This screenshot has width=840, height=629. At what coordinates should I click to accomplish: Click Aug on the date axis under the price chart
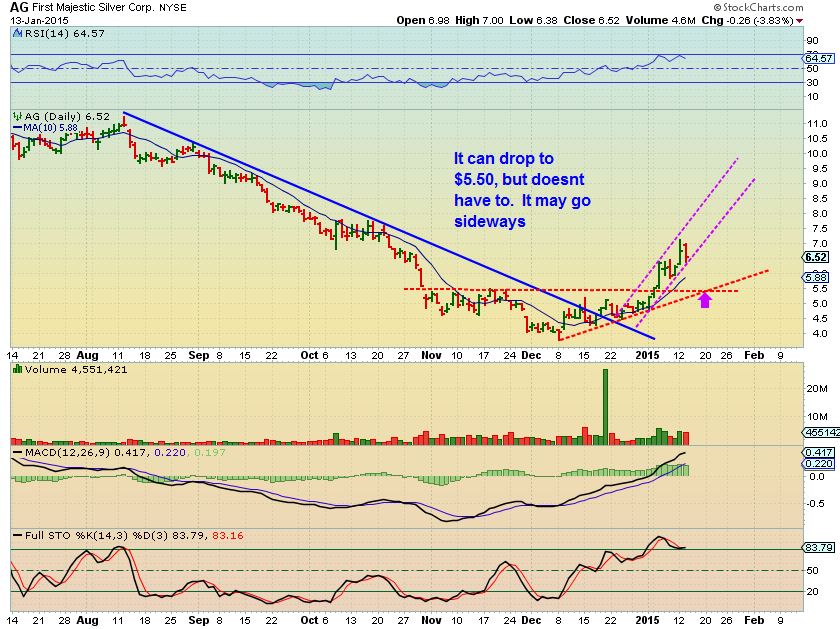coord(87,355)
